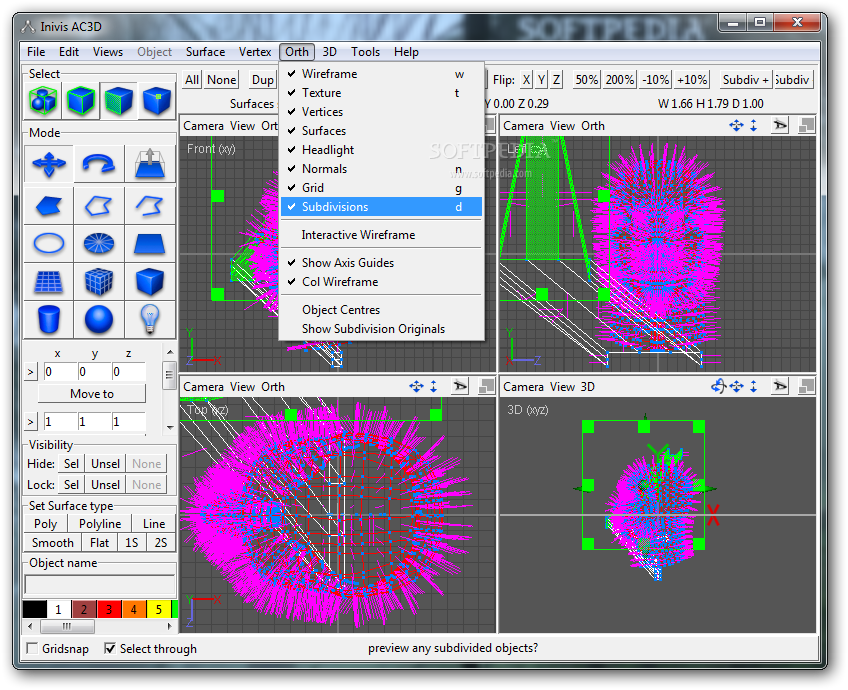Uncheck Select through checkbox
The width and height of the screenshot is (848, 690).
pyautogui.click(x=110, y=648)
